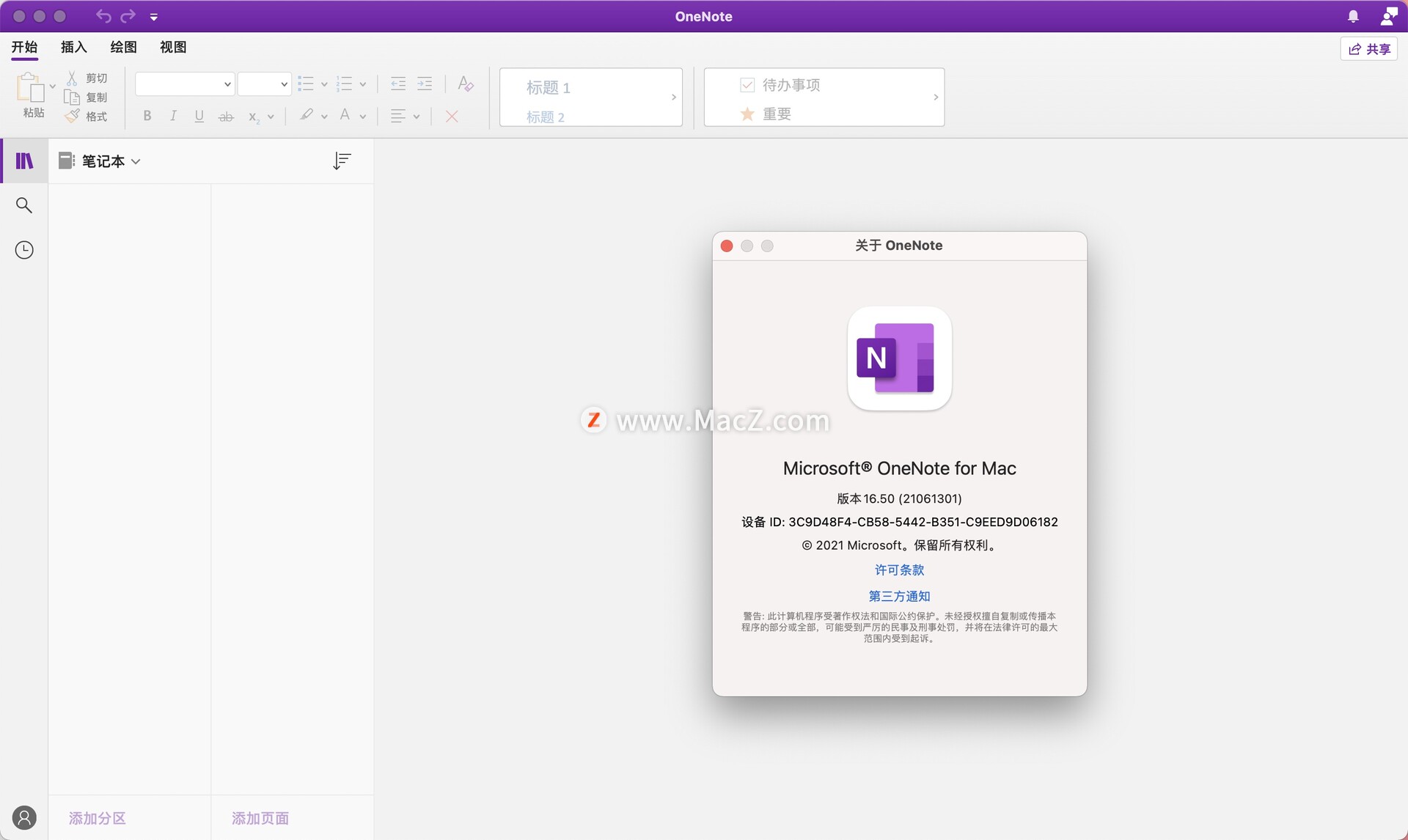Expand paragraph alignment arrow

coord(417,117)
